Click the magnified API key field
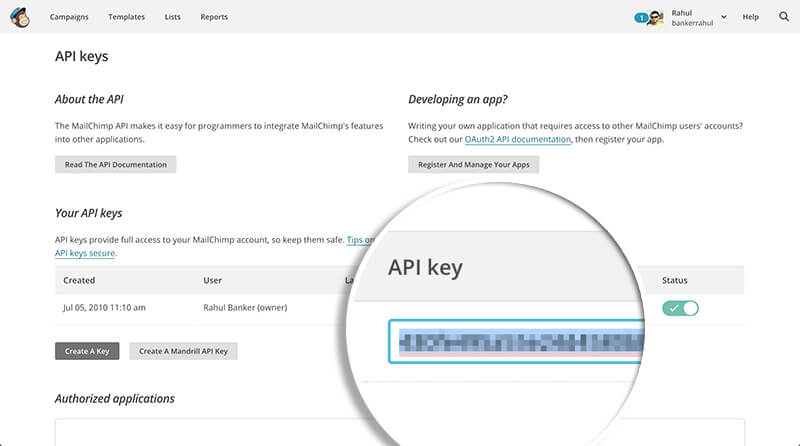 [516, 341]
